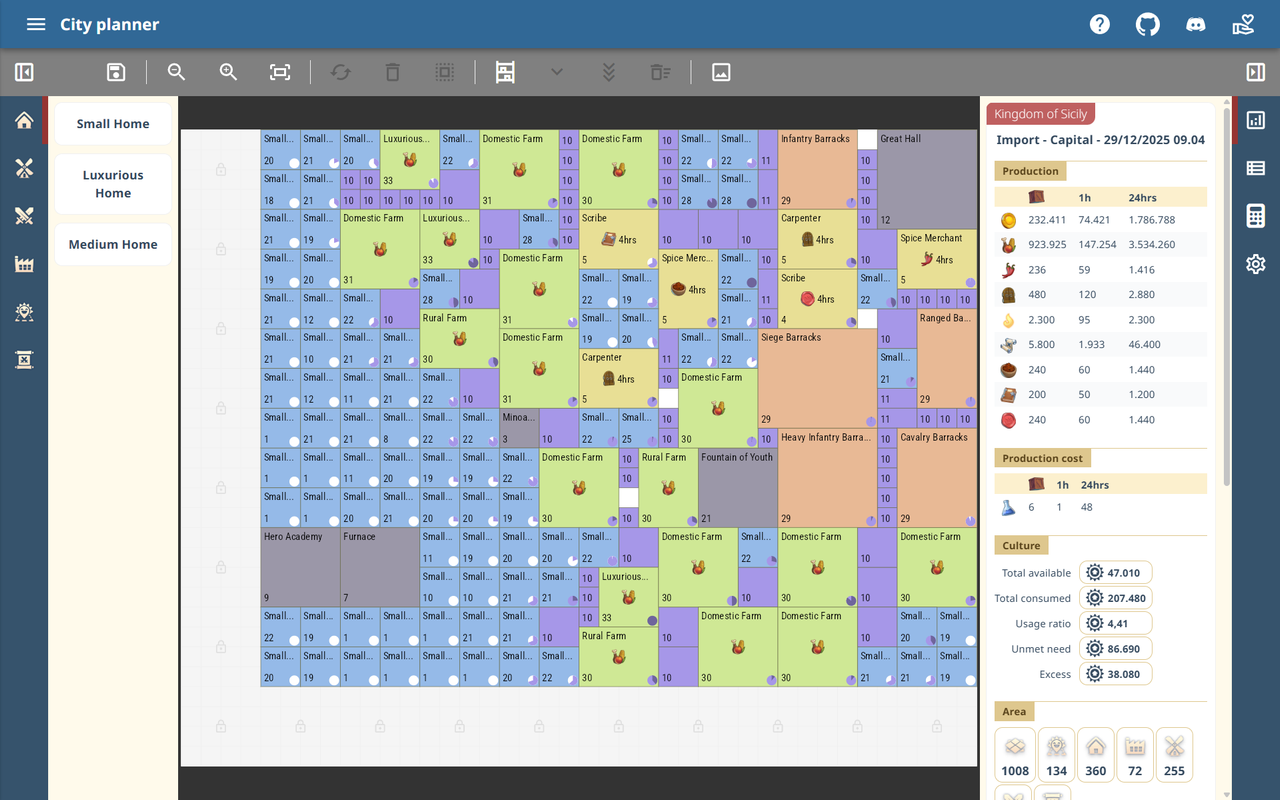Image resolution: width=1280 pixels, height=800 pixels.
Task: Select the bottom scroll-shaped category icon
Action: pos(24,360)
